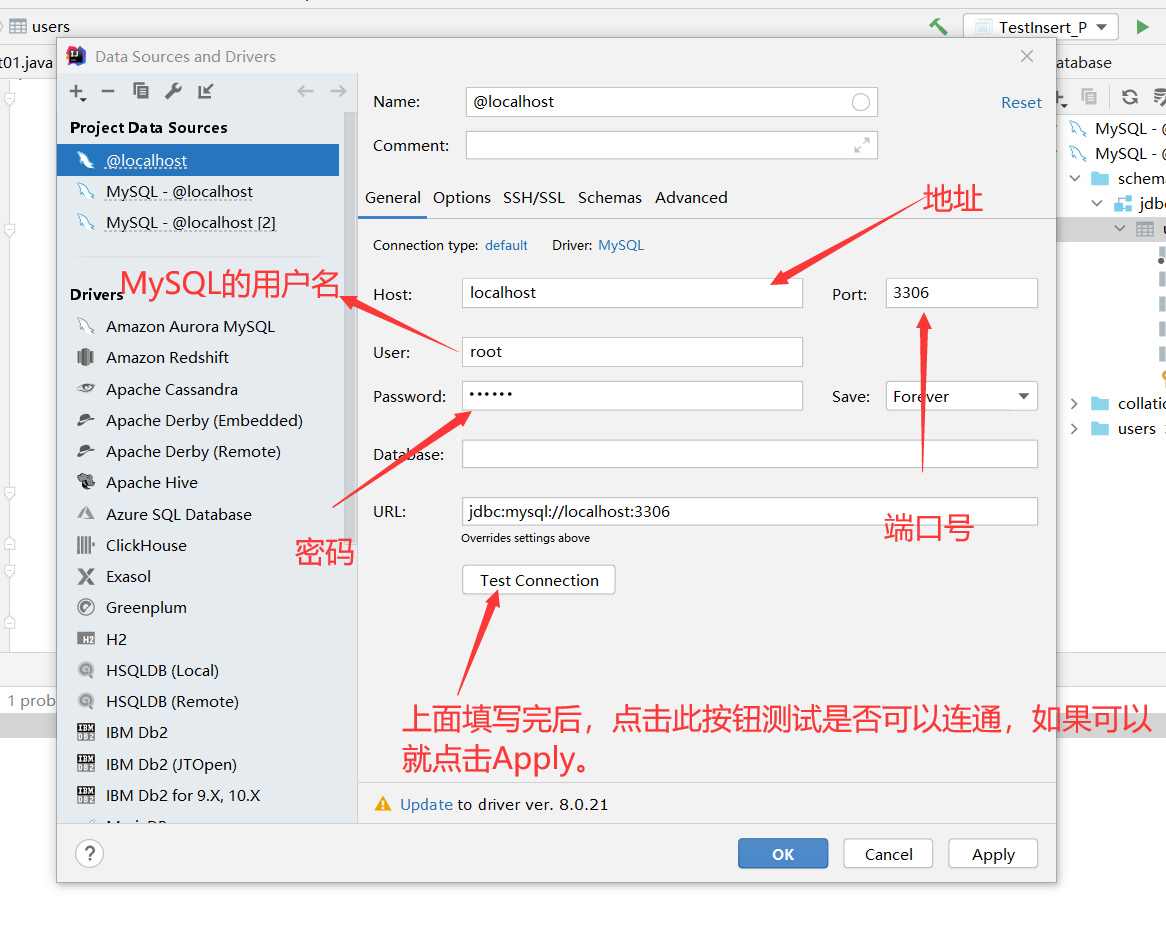Click the Update driver link
This screenshot has height=944, width=1166.
[x=426, y=804]
